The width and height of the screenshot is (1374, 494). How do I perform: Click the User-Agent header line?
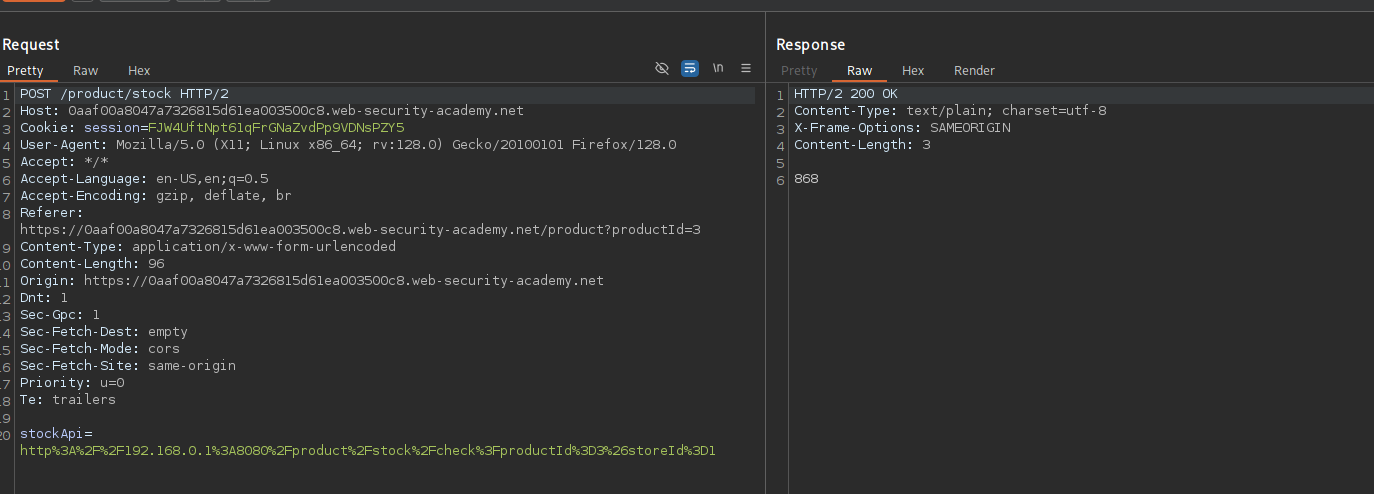pos(348,145)
